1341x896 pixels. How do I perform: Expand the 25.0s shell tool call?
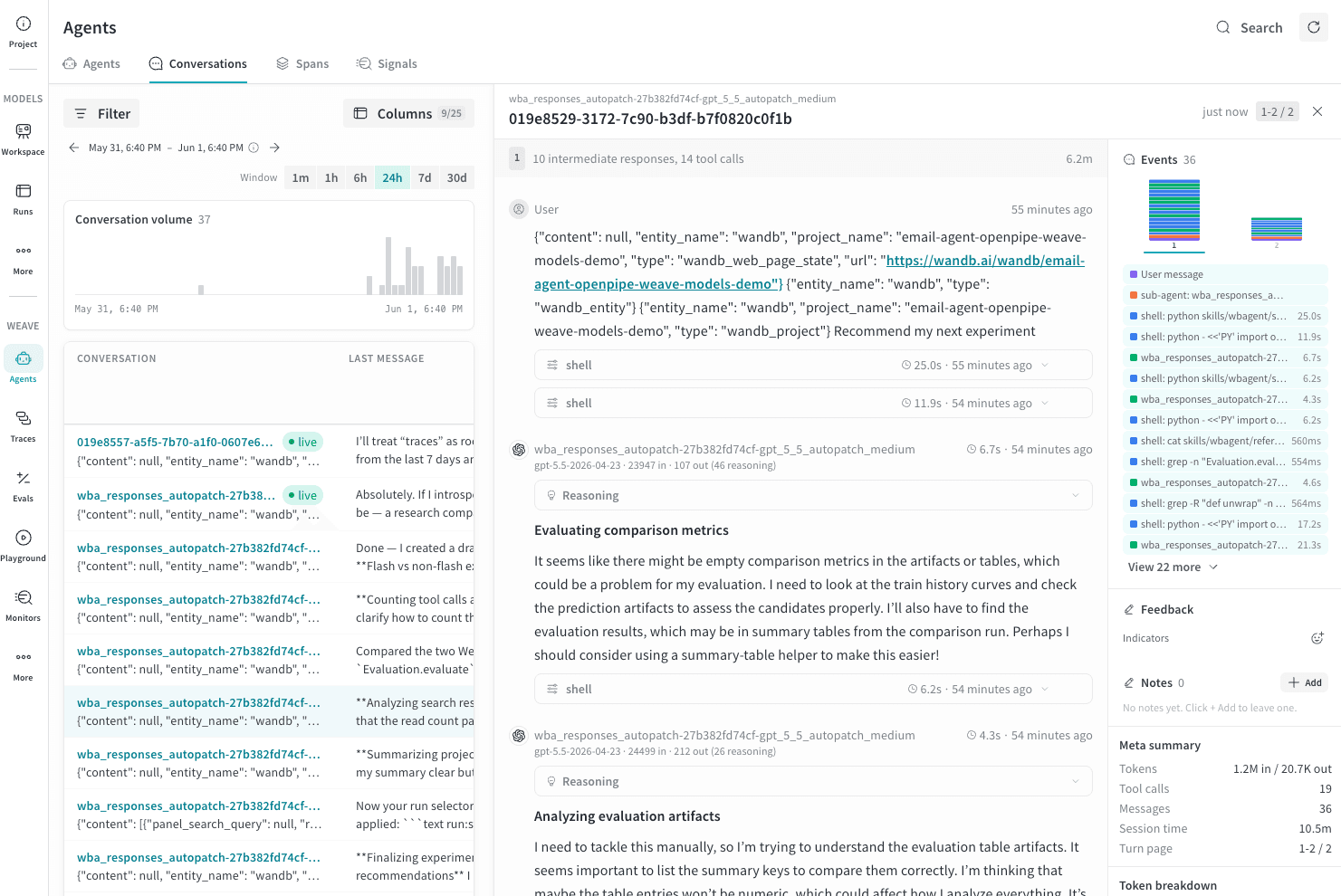(x=813, y=365)
